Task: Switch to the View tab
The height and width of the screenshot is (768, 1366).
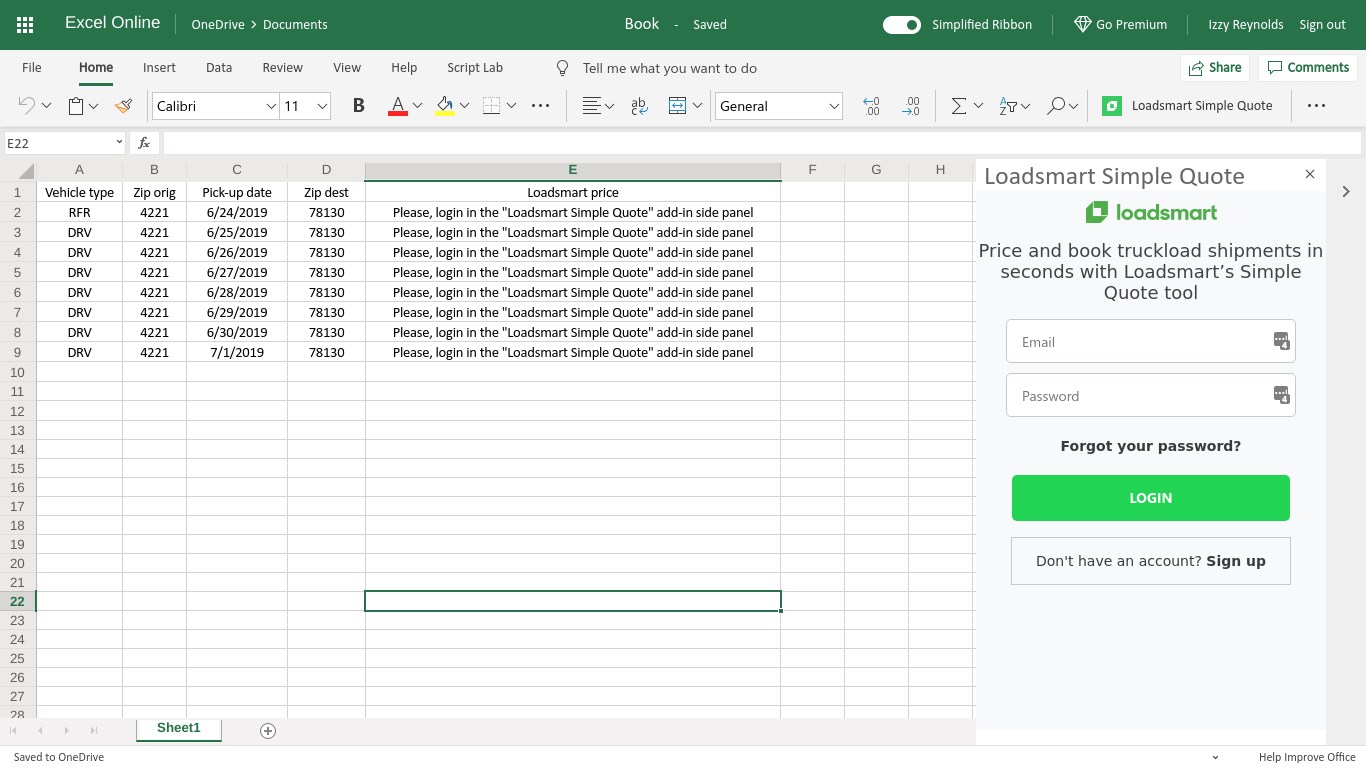Action: [x=347, y=68]
